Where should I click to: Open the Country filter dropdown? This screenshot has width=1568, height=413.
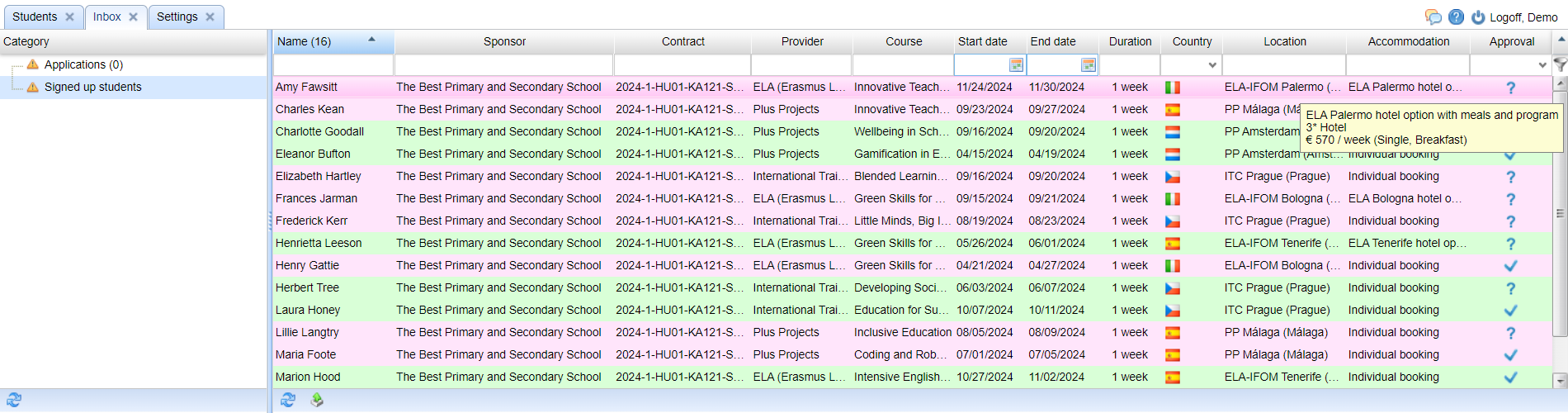pos(1211,65)
